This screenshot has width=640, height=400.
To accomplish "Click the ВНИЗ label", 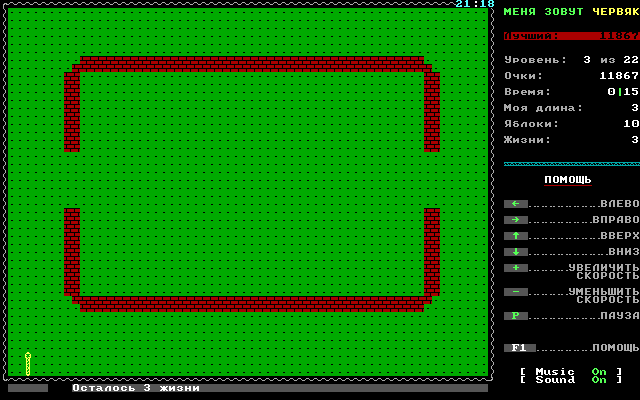I will 624,252.
